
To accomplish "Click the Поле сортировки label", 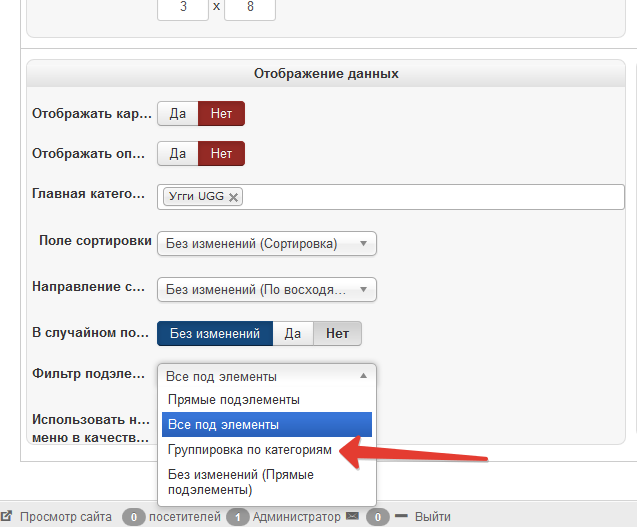I will pyautogui.click(x=95, y=241).
